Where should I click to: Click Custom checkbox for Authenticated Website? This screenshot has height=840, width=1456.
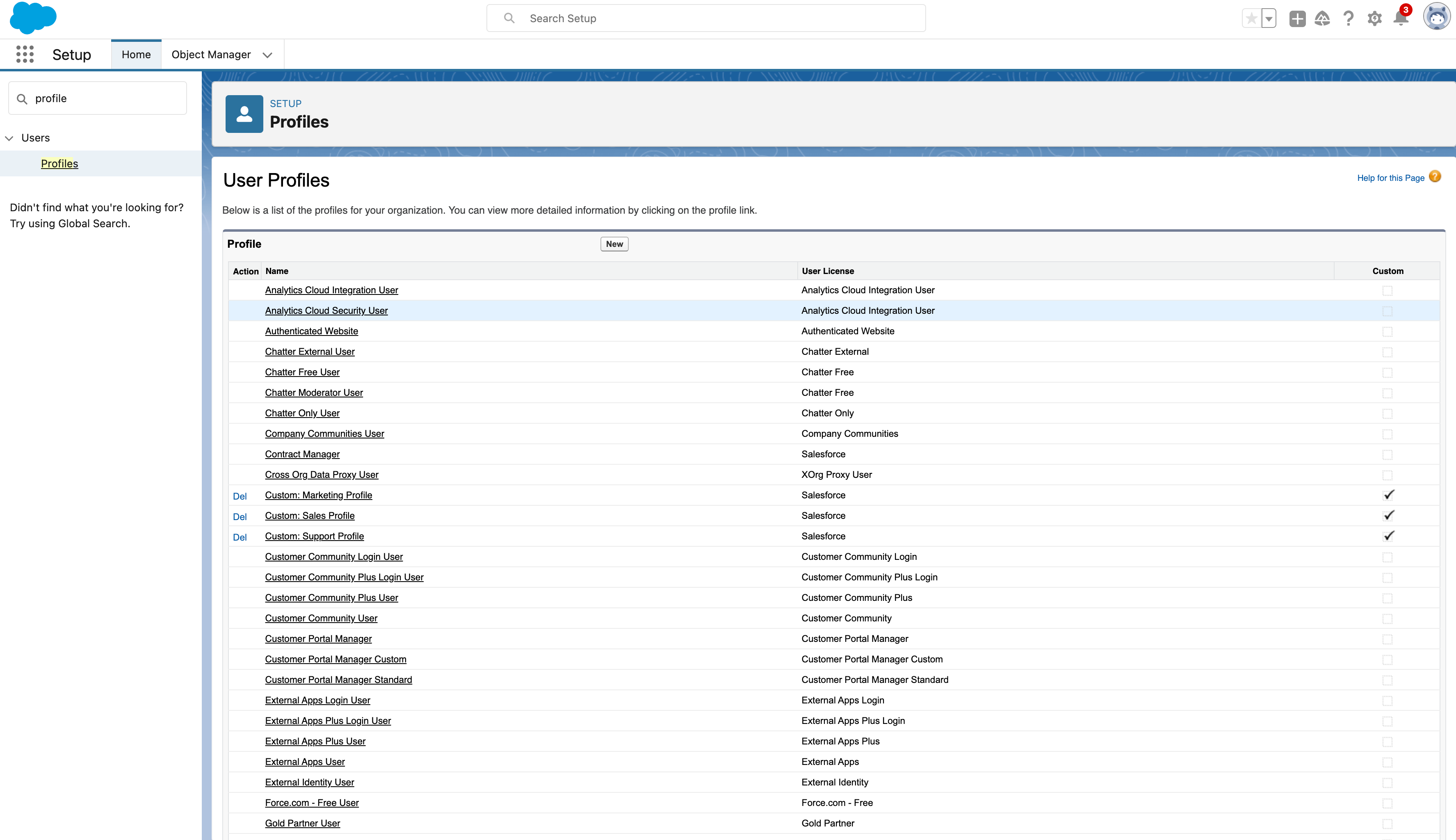1388,332
